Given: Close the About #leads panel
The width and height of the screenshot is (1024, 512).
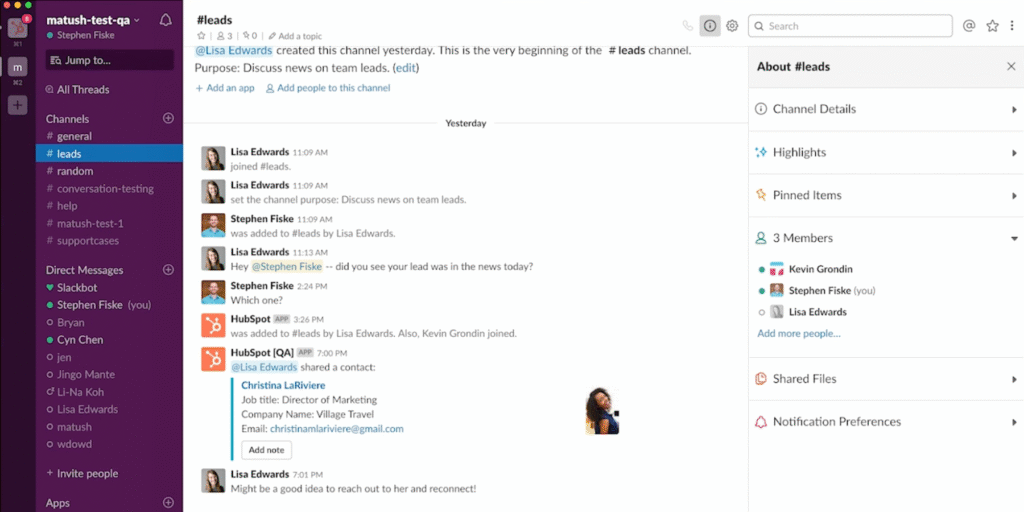Looking at the screenshot, I should click(x=1011, y=66).
